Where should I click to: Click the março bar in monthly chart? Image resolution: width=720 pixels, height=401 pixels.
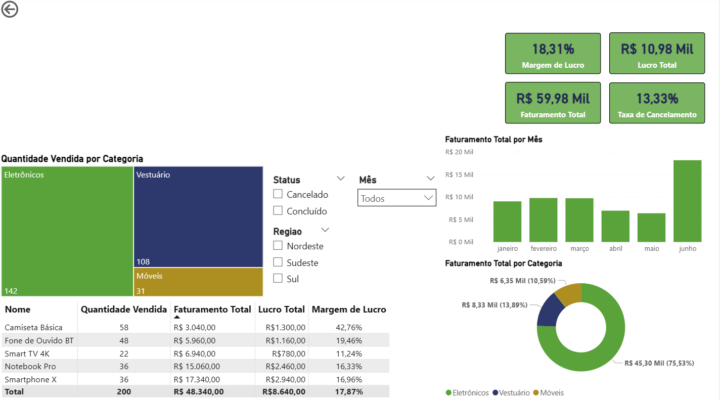click(x=579, y=220)
